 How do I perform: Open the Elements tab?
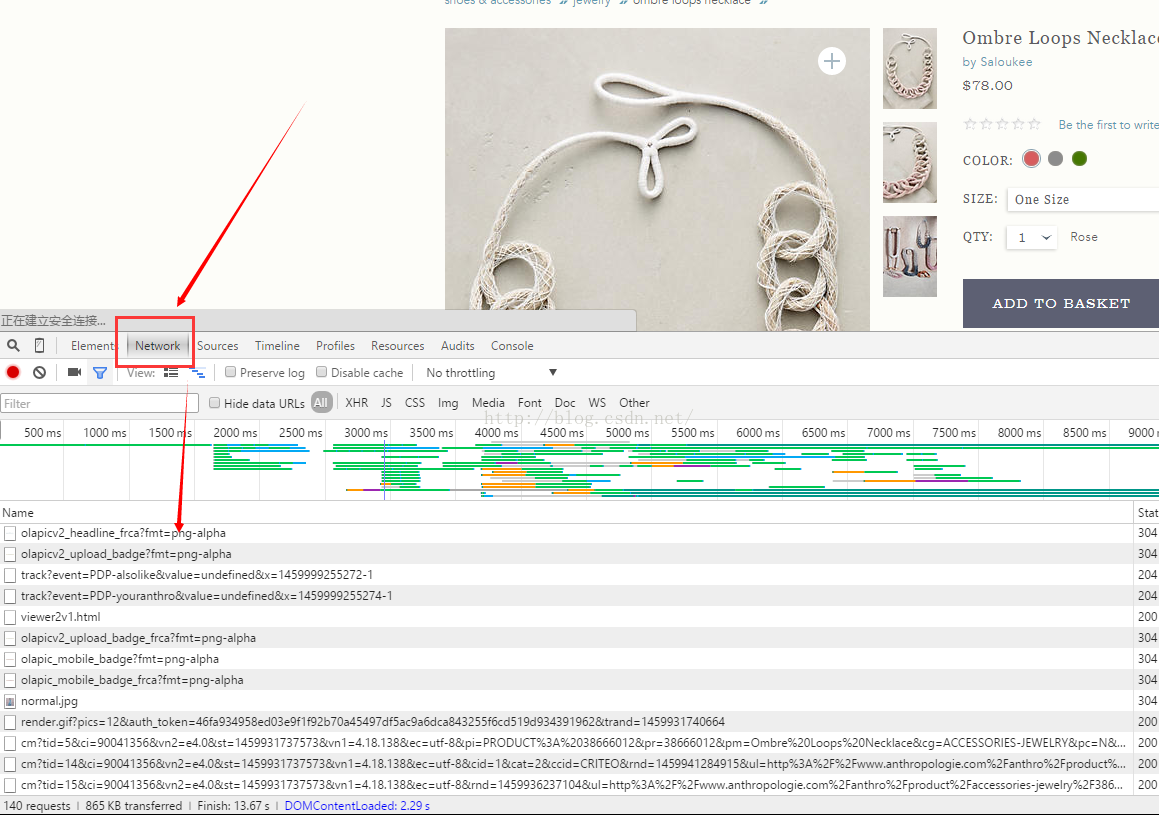click(93, 346)
